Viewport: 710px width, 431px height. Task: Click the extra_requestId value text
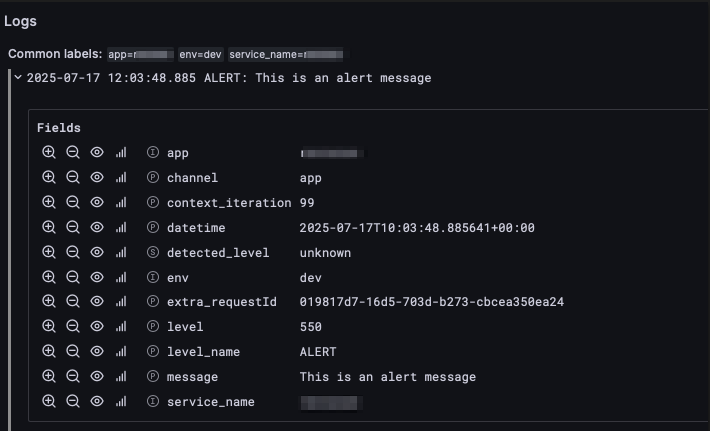click(432, 302)
